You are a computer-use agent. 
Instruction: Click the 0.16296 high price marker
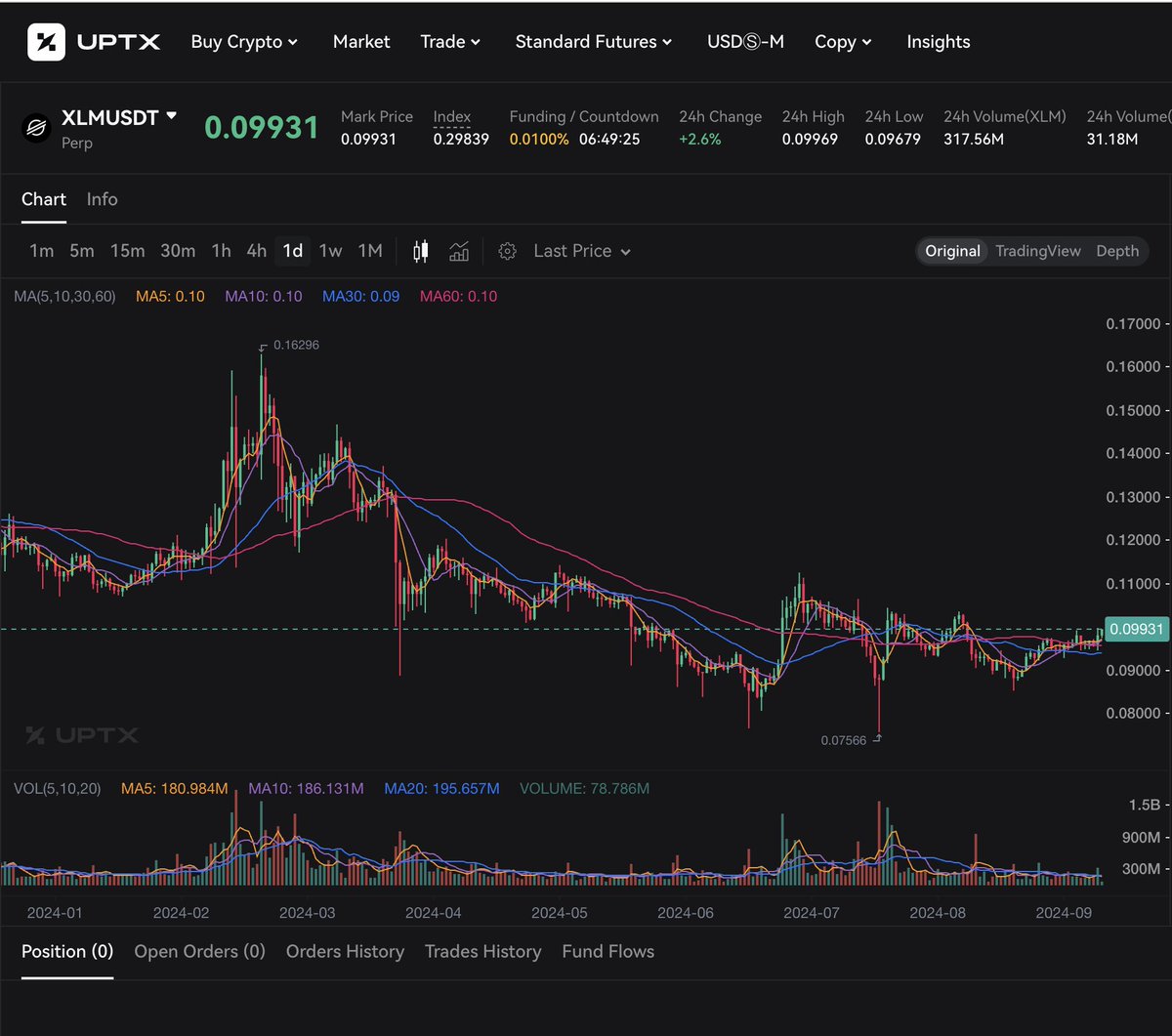pos(296,345)
